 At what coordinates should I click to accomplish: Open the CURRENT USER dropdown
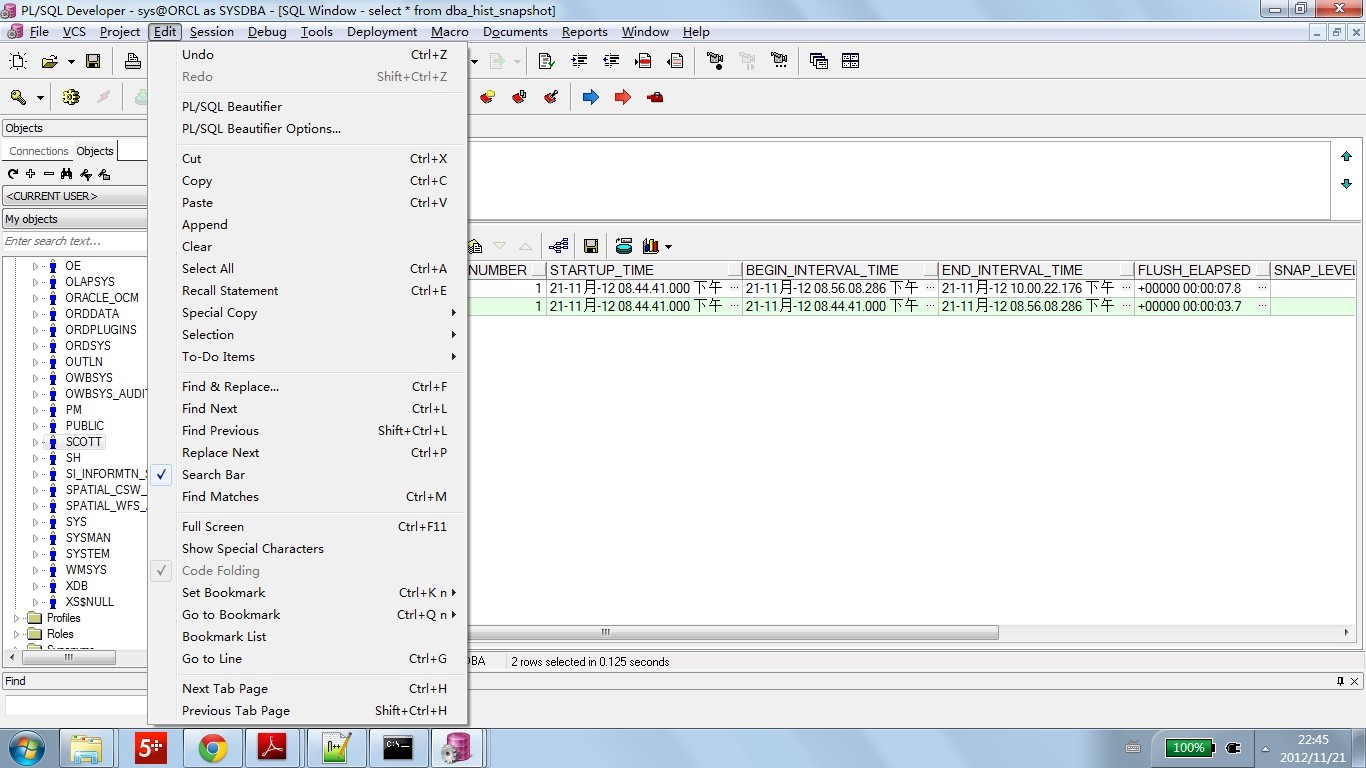pos(75,196)
